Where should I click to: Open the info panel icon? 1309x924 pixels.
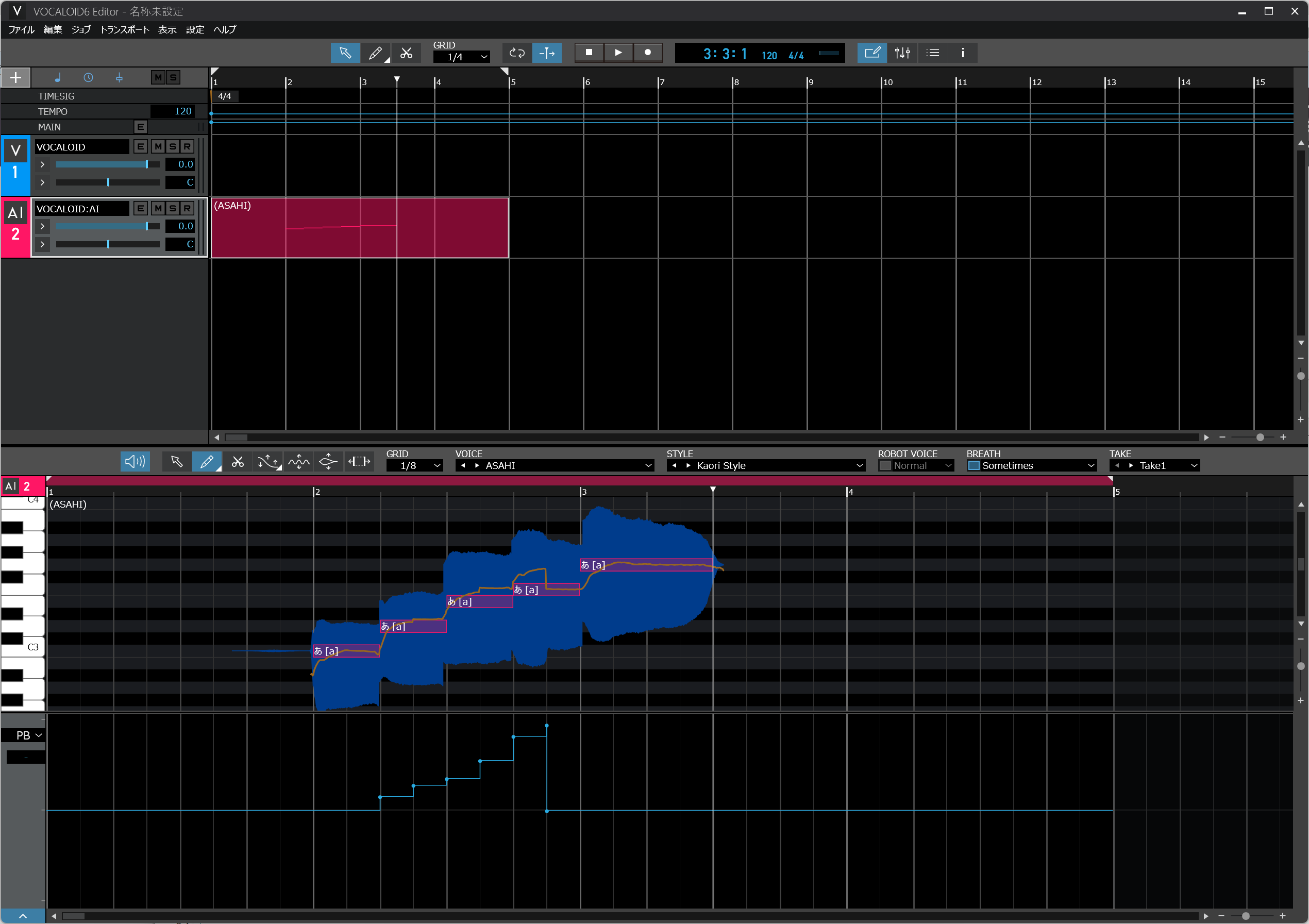point(963,53)
